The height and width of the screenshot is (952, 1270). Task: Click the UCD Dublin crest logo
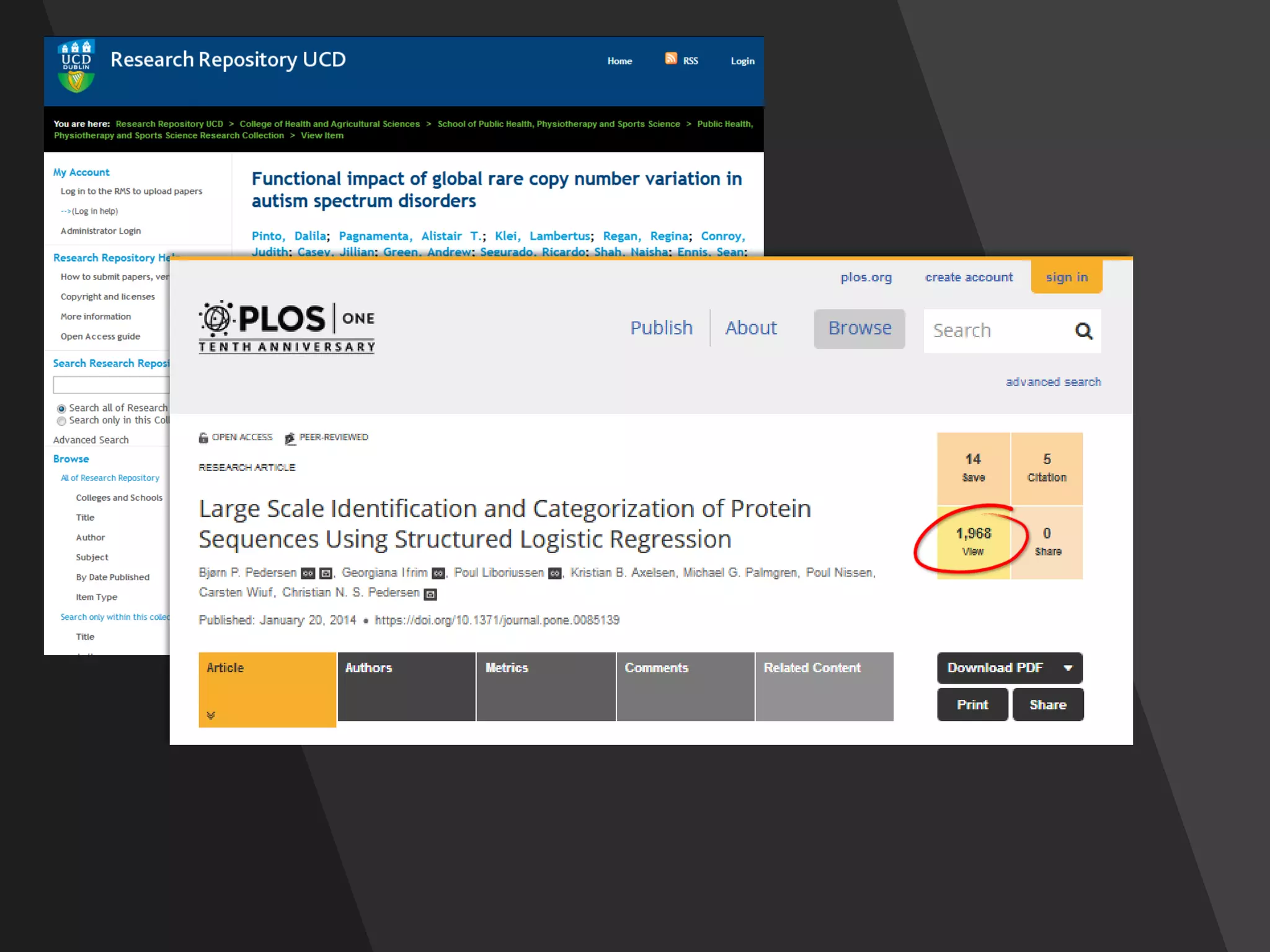click(76, 66)
